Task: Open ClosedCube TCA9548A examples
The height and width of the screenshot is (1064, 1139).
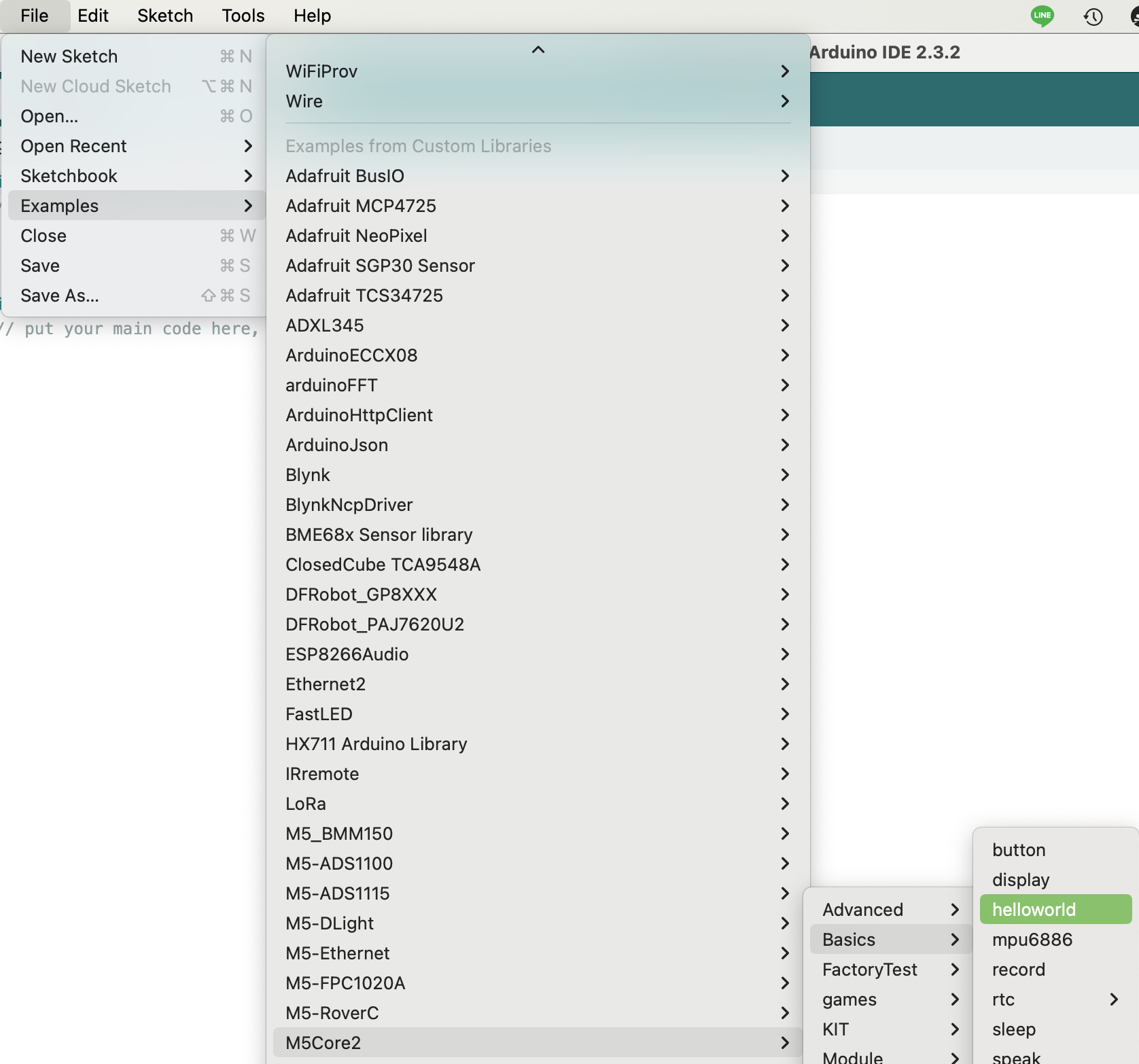Action: (538, 565)
